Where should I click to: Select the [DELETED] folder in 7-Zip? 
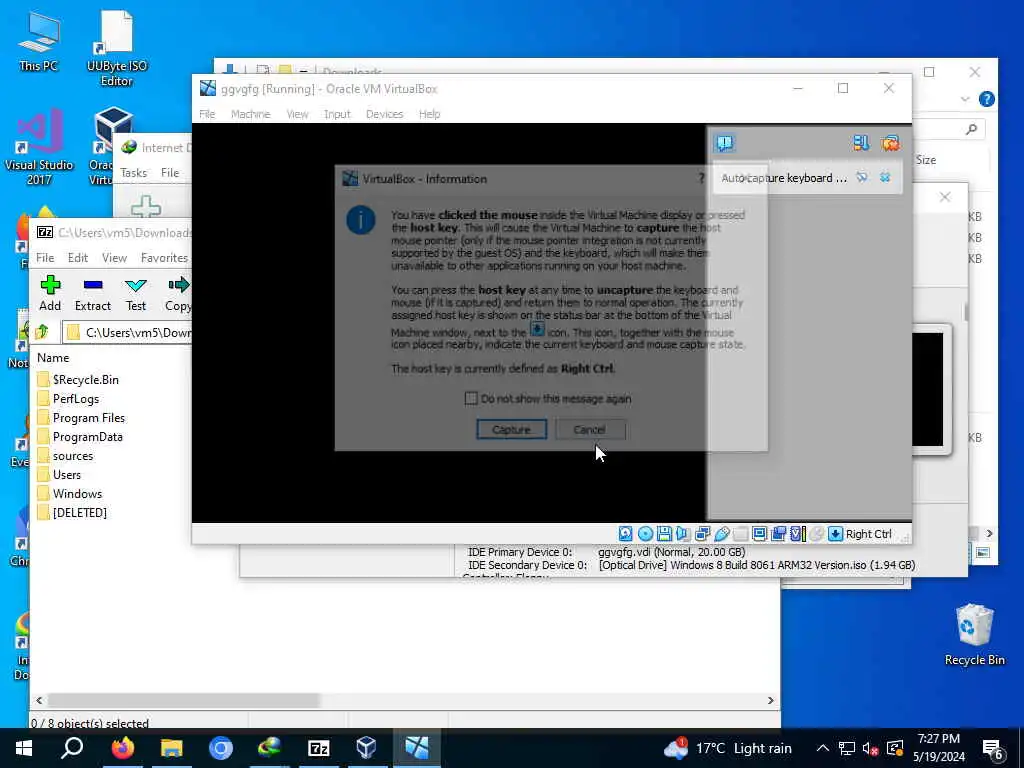[x=72, y=512]
